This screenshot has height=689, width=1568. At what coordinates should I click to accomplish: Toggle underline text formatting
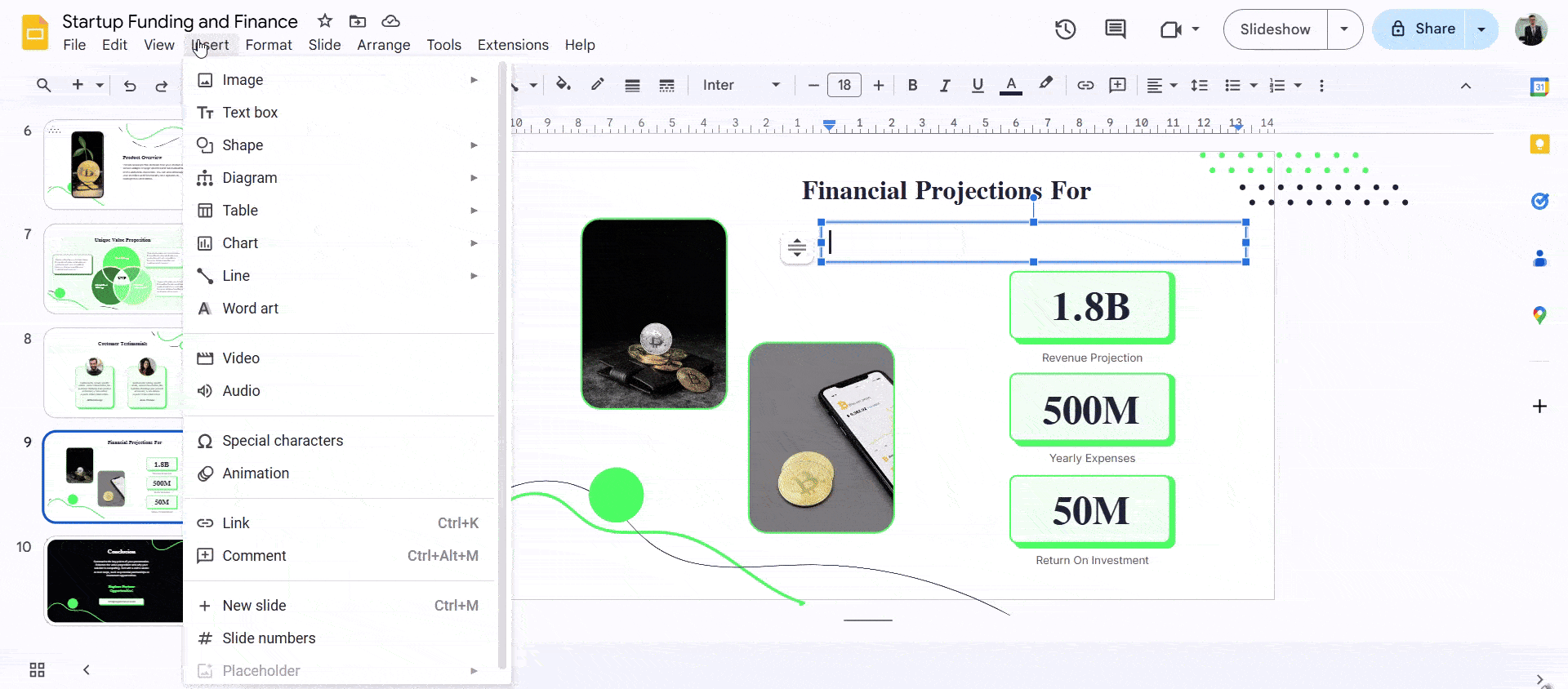point(978,85)
